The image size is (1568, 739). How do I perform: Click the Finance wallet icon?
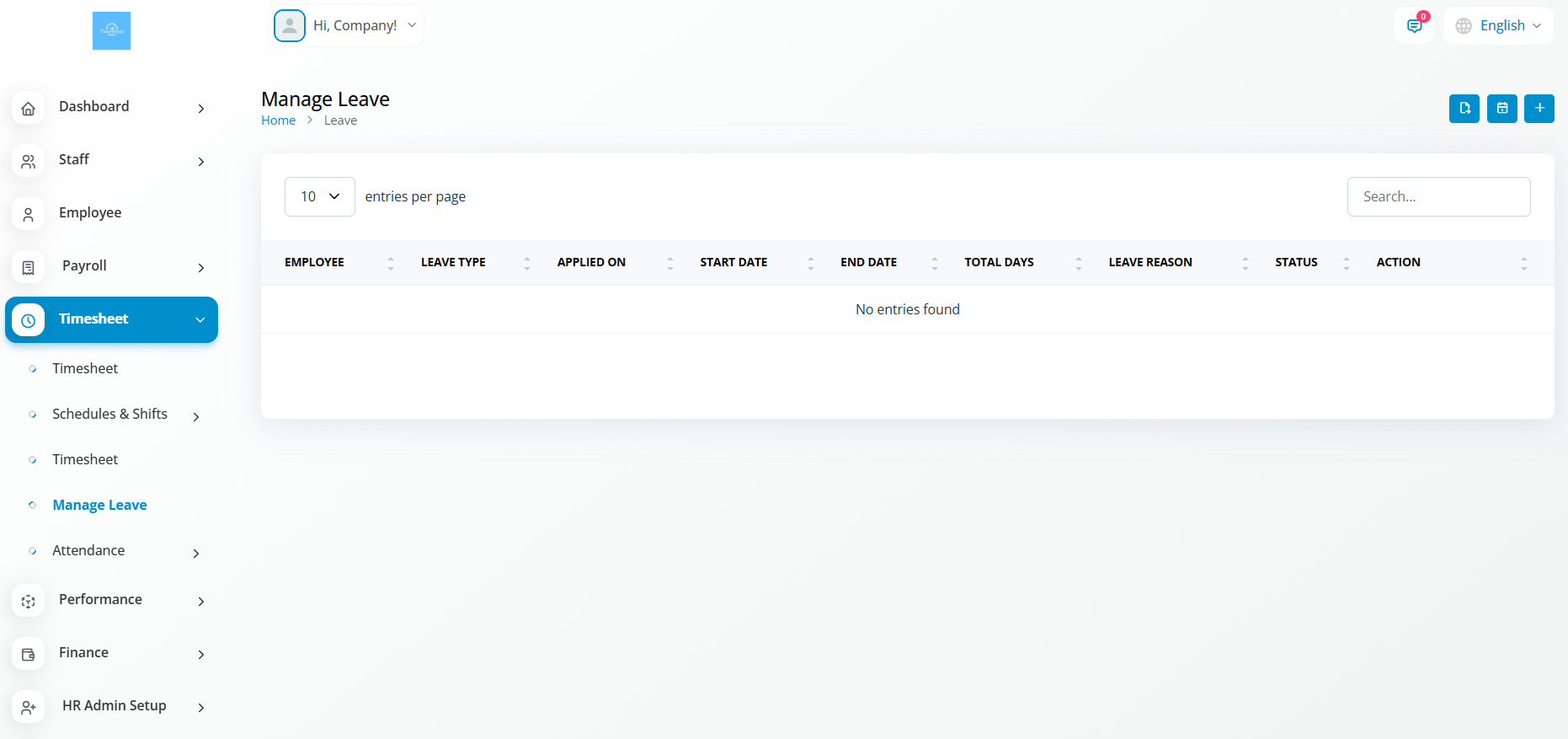tap(29, 655)
